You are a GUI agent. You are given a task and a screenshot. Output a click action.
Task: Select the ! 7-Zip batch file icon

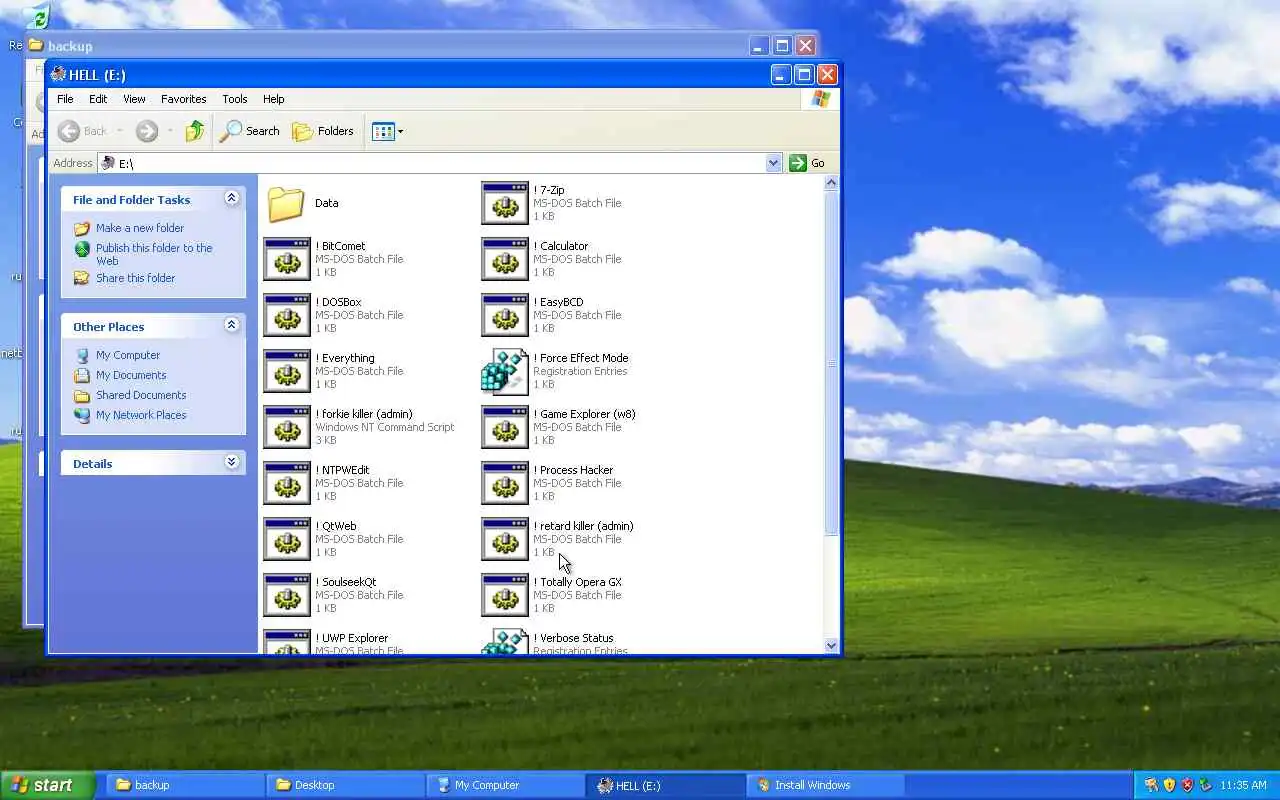505,203
